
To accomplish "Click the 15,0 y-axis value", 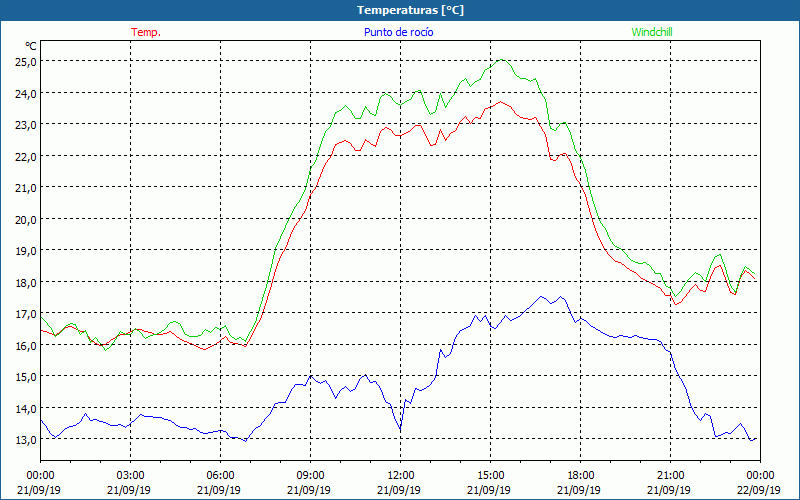I will click(x=26, y=377).
